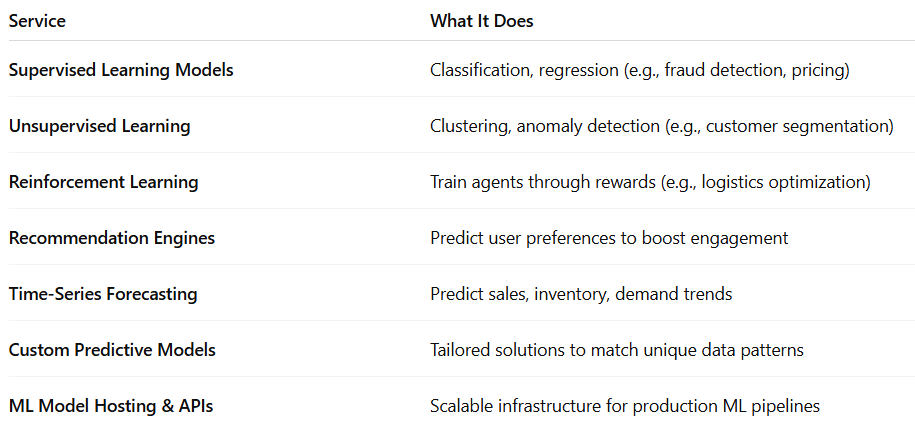Click the "Reinforcement Learning" service name
This screenshot has width=915, height=443.
pos(103,182)
